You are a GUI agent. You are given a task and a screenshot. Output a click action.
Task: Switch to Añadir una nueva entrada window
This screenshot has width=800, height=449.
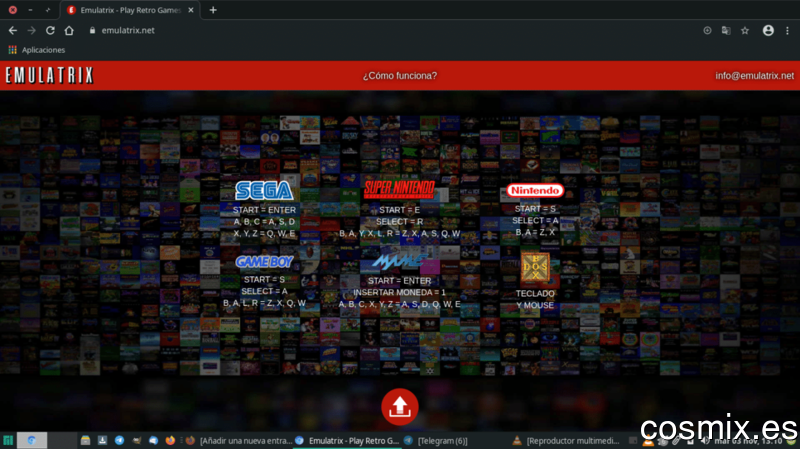click(x=239, y=441)
